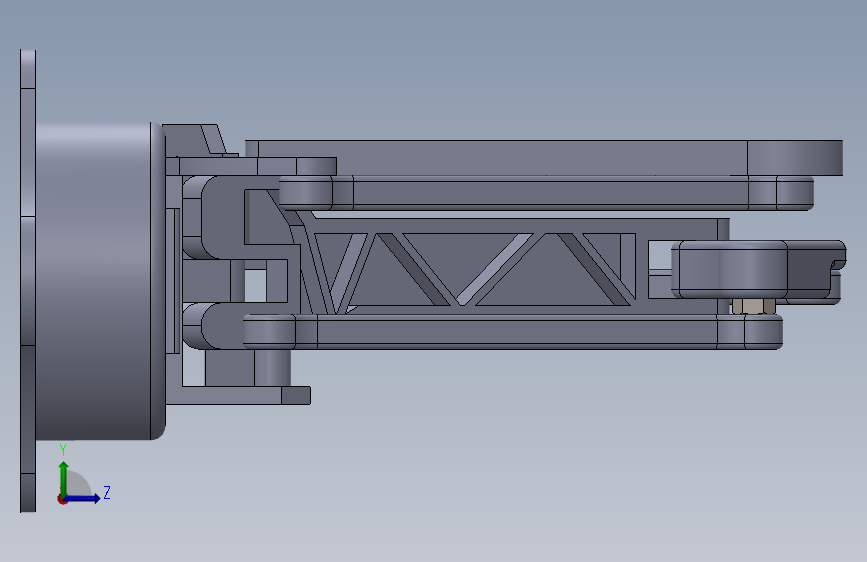Select the large cylindrical motor housing
This screenshot has height=562, width=867.
100,281
